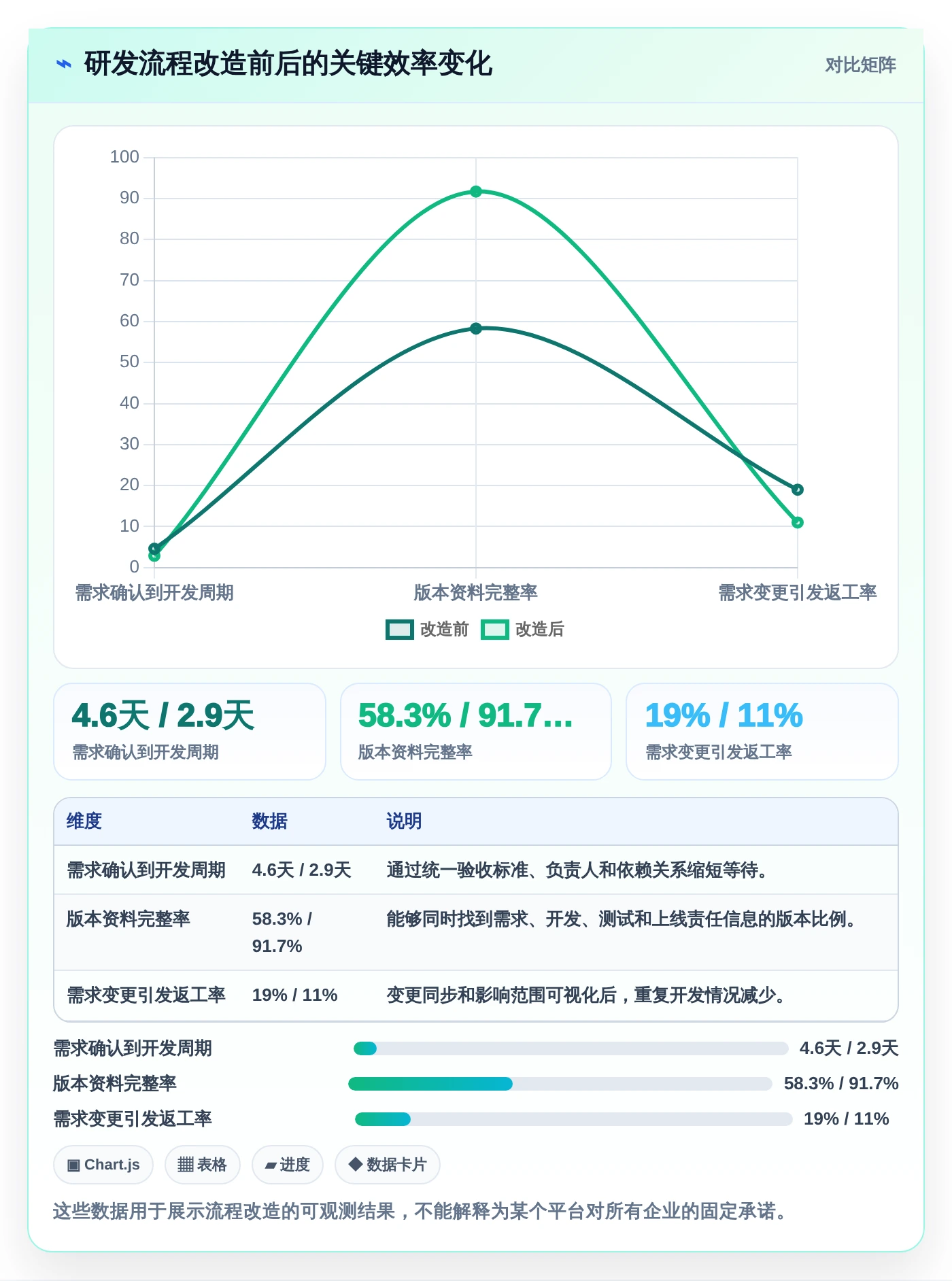This screenshot has width=952, height=1281.
Task: Click the 19% / 11% data card
Action: coord(762,732)
